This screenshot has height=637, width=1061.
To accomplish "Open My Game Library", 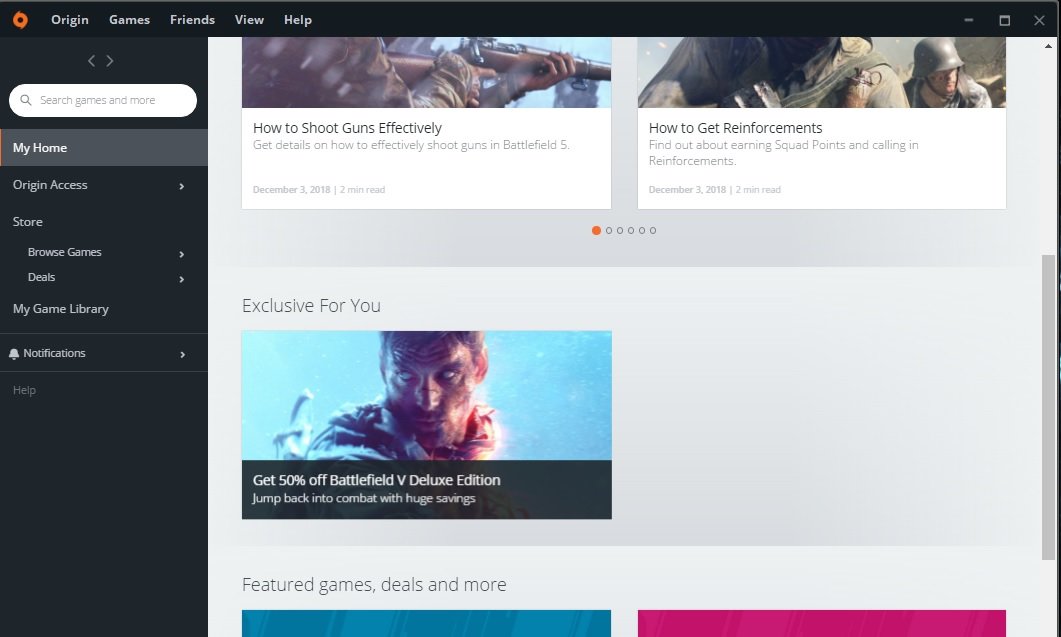I will point(61,309).
